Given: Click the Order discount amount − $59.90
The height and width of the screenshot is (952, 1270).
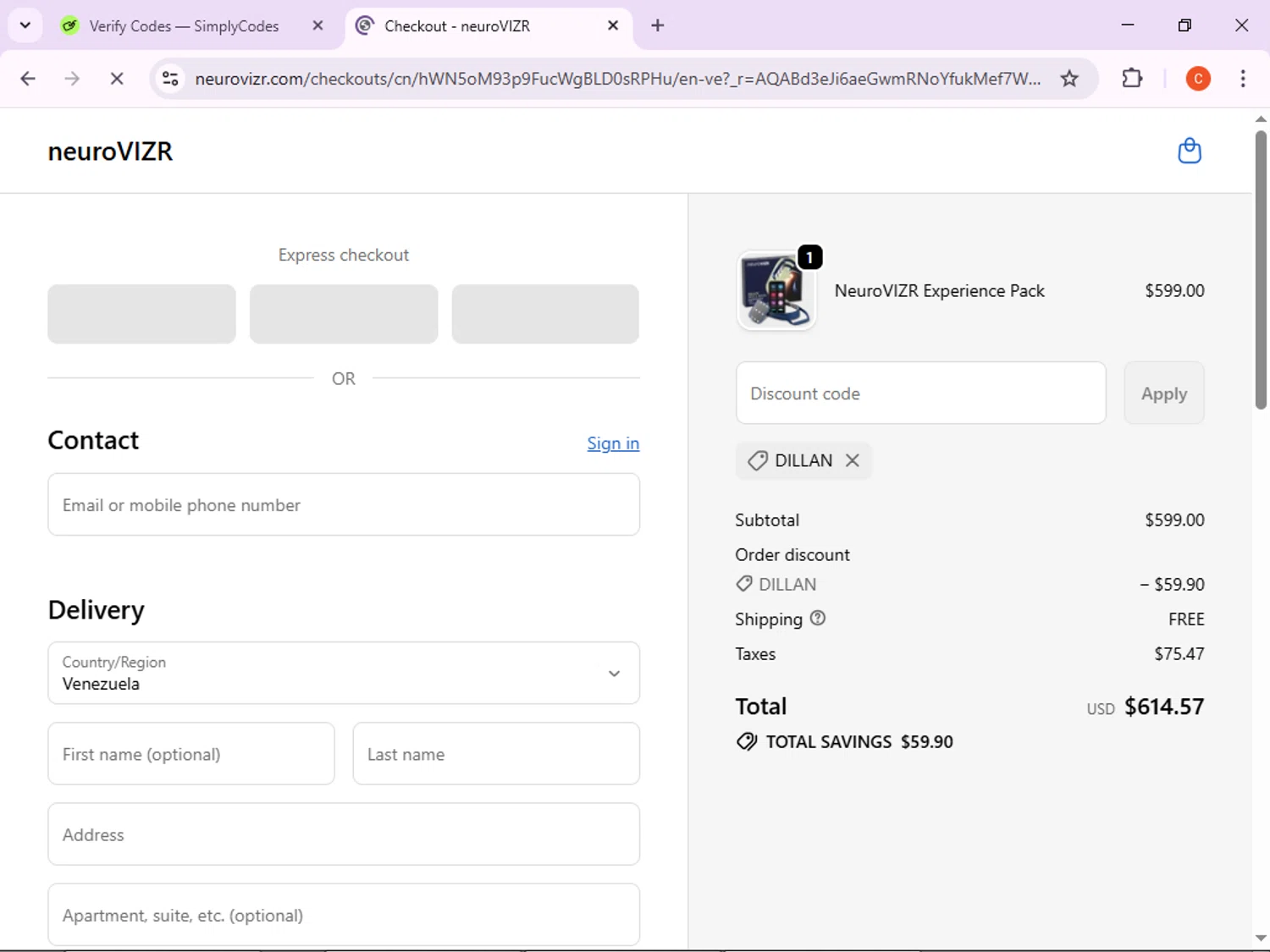Looking at the screenshot, I should click(x=1172, y=584).
